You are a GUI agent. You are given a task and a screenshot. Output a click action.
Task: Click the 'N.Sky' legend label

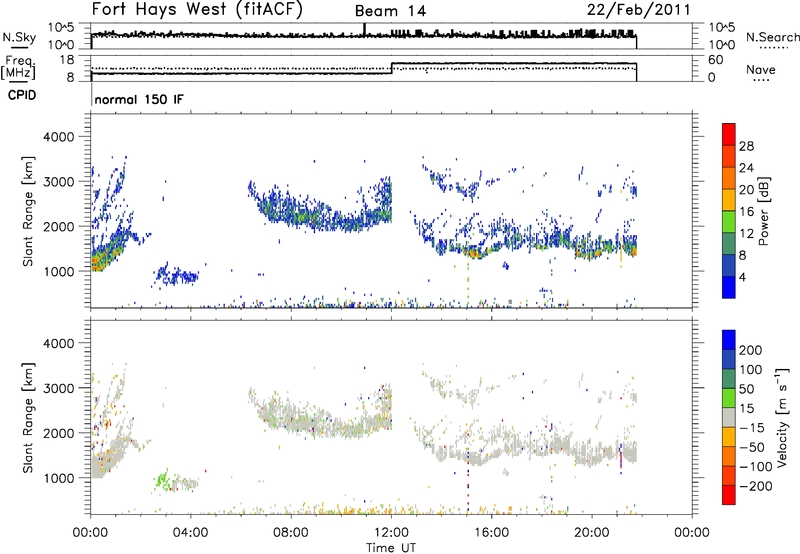pyautogui.click(x=19, y=37)
